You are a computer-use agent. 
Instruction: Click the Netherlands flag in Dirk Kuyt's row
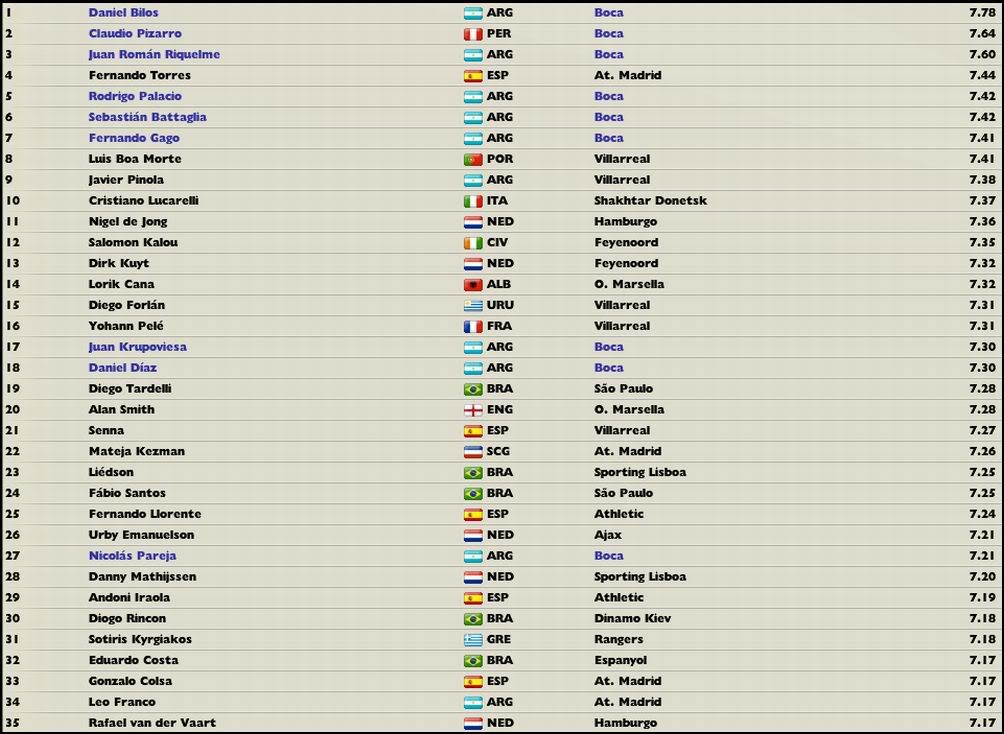(x=473, y=263)
